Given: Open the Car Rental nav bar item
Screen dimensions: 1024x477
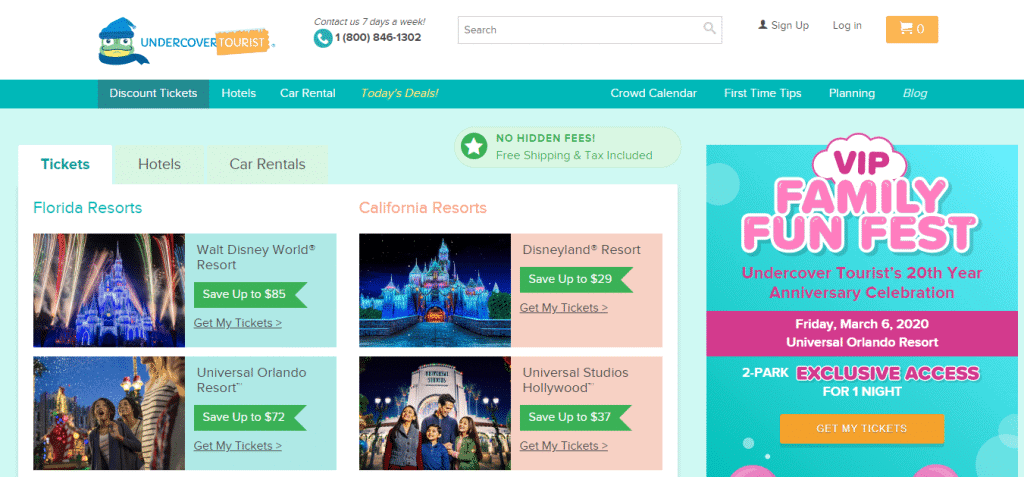Looking at the screenshot, I should [x=308, y=93].
